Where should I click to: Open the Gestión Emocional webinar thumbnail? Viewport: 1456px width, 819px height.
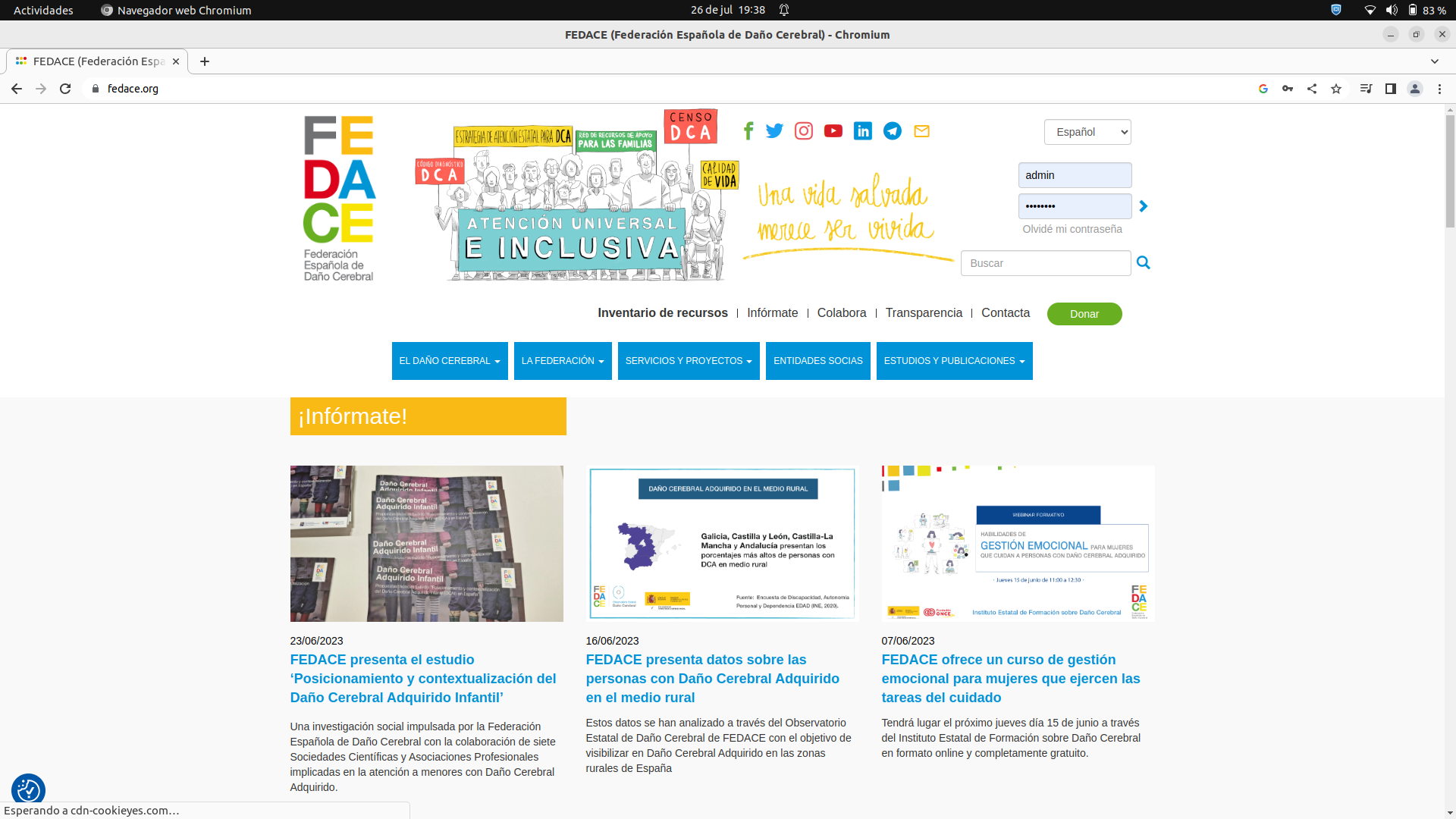pyautogui.click(x=1018, y=544)
